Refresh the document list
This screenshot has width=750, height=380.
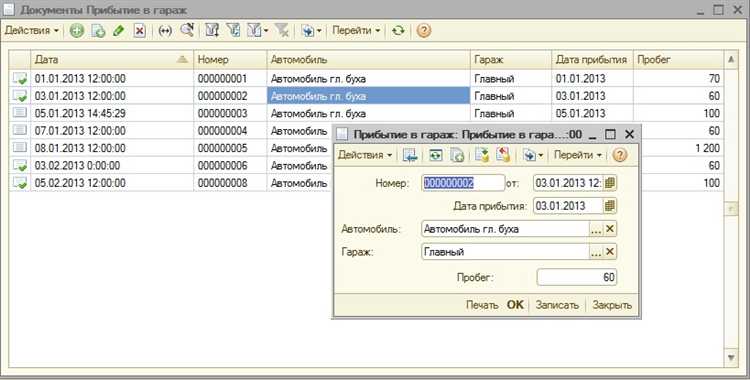coord(398,31)
